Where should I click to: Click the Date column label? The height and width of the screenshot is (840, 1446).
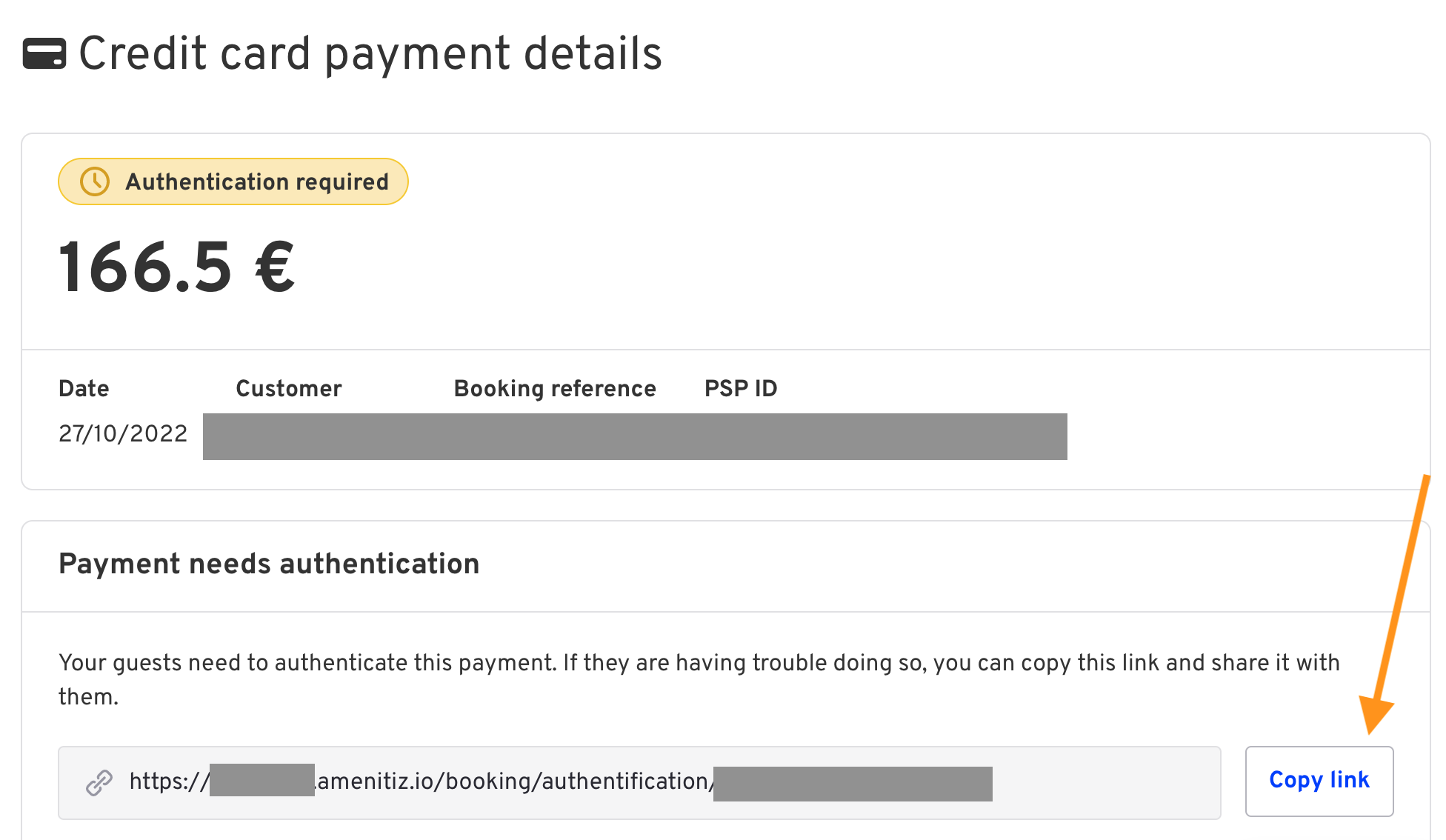point(84,388)
